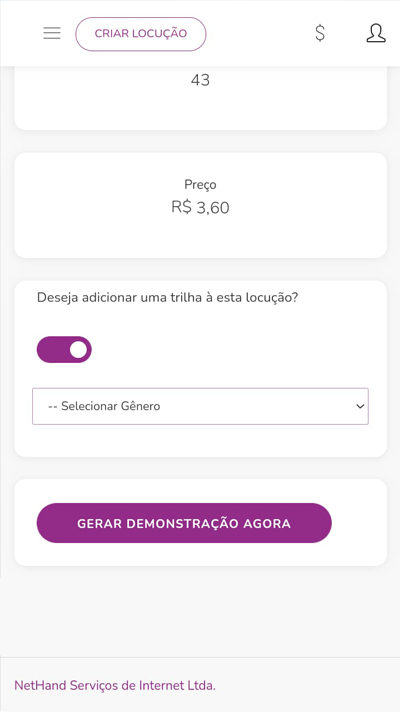Click the white knob of the trilha switch

(79, 350)
